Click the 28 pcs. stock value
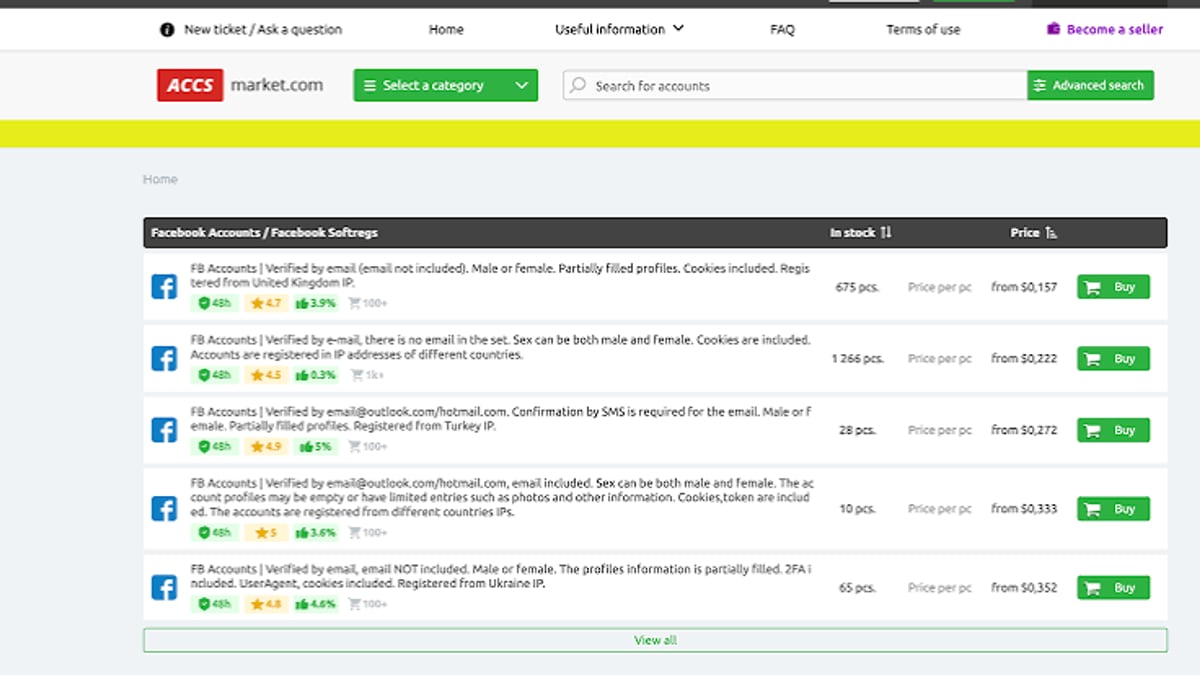Screen dimensions: 1200x675 coord(857,430)
